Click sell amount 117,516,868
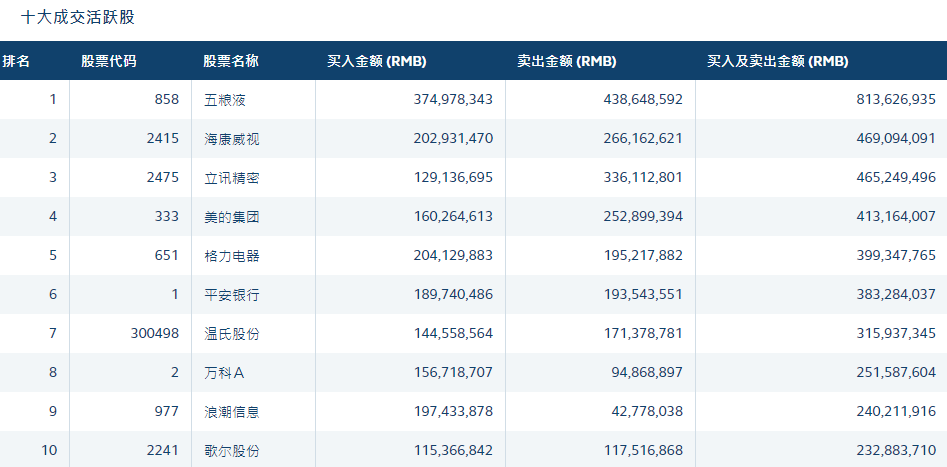The width and height of the screenshot is (947, 467). point(643,451)
